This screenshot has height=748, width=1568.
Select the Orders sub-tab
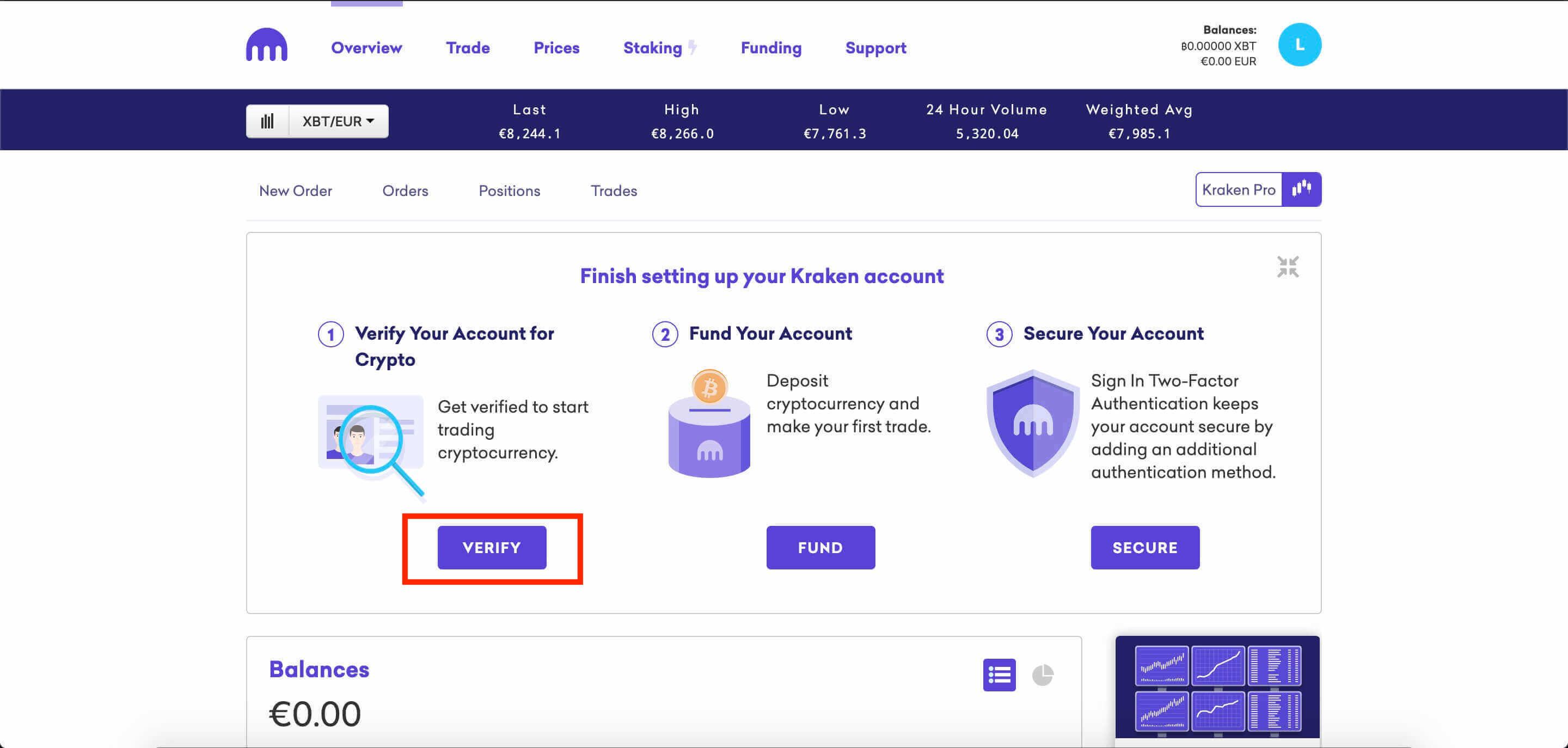click(405, 191)
